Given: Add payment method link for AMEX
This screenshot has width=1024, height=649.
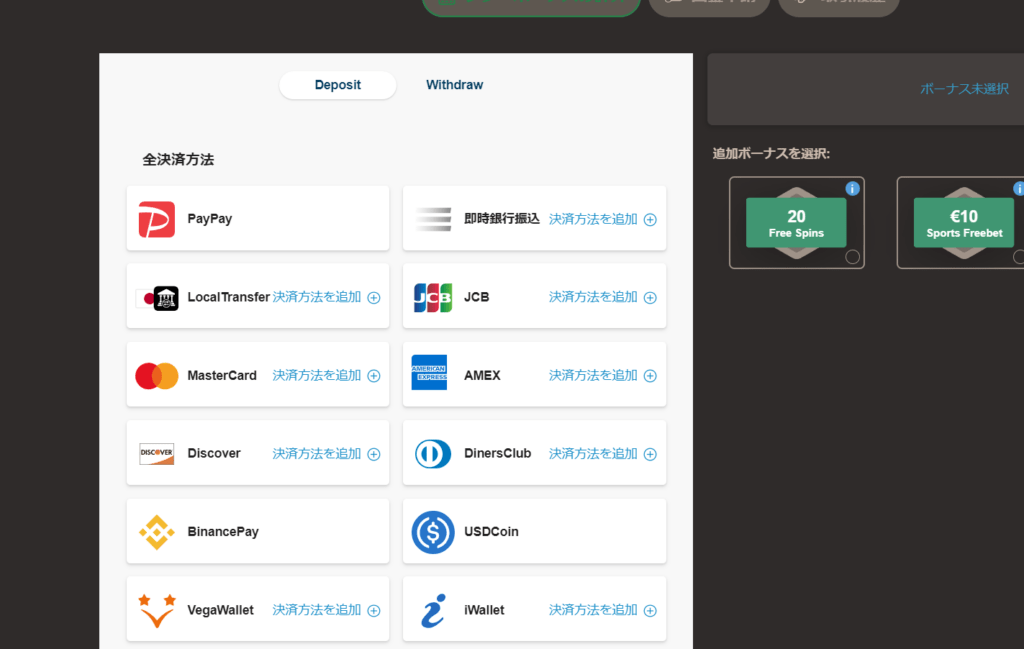Looking at the screenshot, I should pos(593,375).
